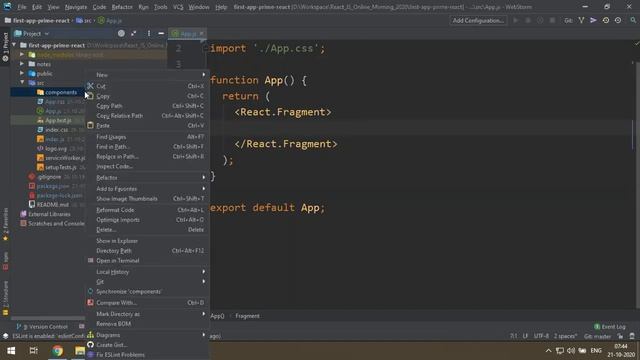Click the Search Everywhere magnifier icon
640x360 pixels.
click(x=633, y=20)
